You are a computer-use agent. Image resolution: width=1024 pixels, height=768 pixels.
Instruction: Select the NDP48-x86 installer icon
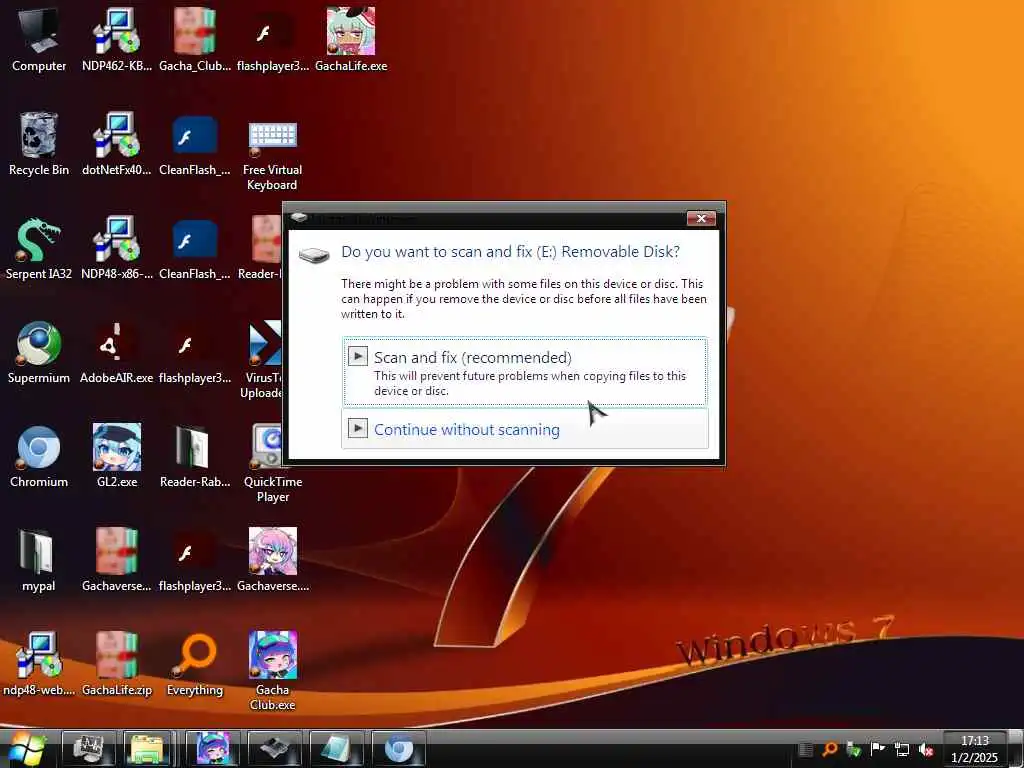click(x=116, y=248)
